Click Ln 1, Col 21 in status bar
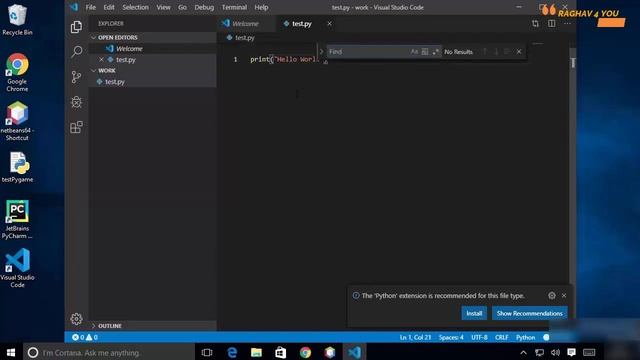This screenshot has width=640, height=360. [415, 338]
